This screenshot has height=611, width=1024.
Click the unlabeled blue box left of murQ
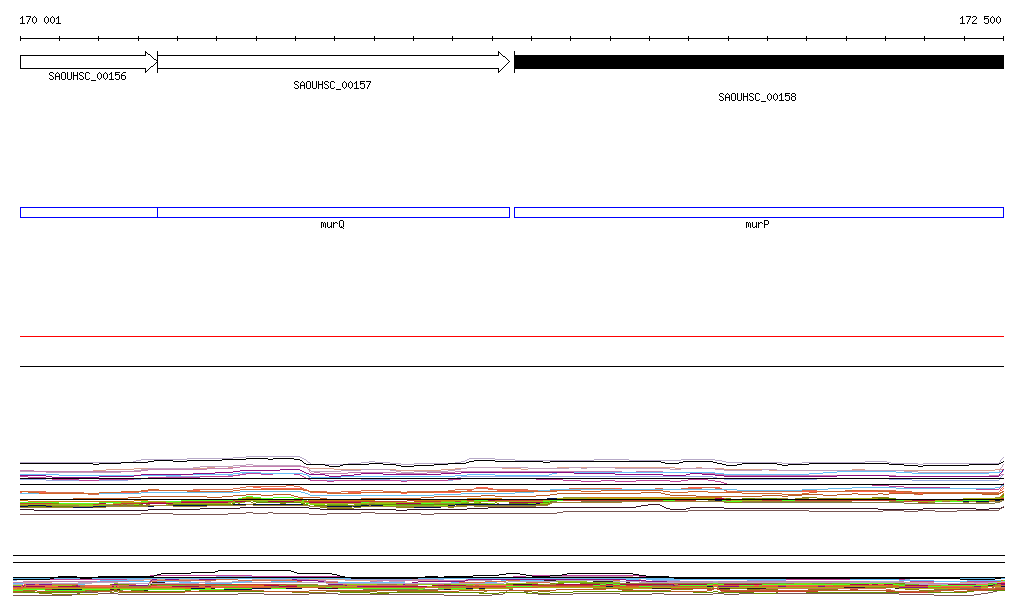pyautogui.click(x=89, y=212)
